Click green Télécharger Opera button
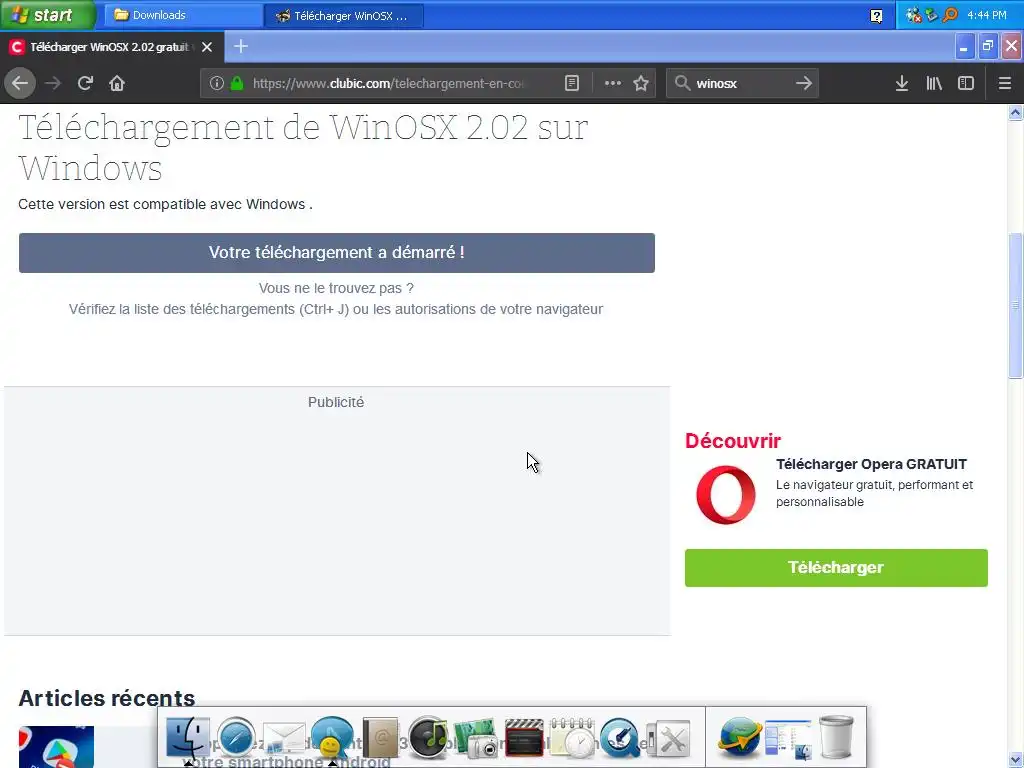Screen dimensions: 1024x768 [x=836, y=568]
